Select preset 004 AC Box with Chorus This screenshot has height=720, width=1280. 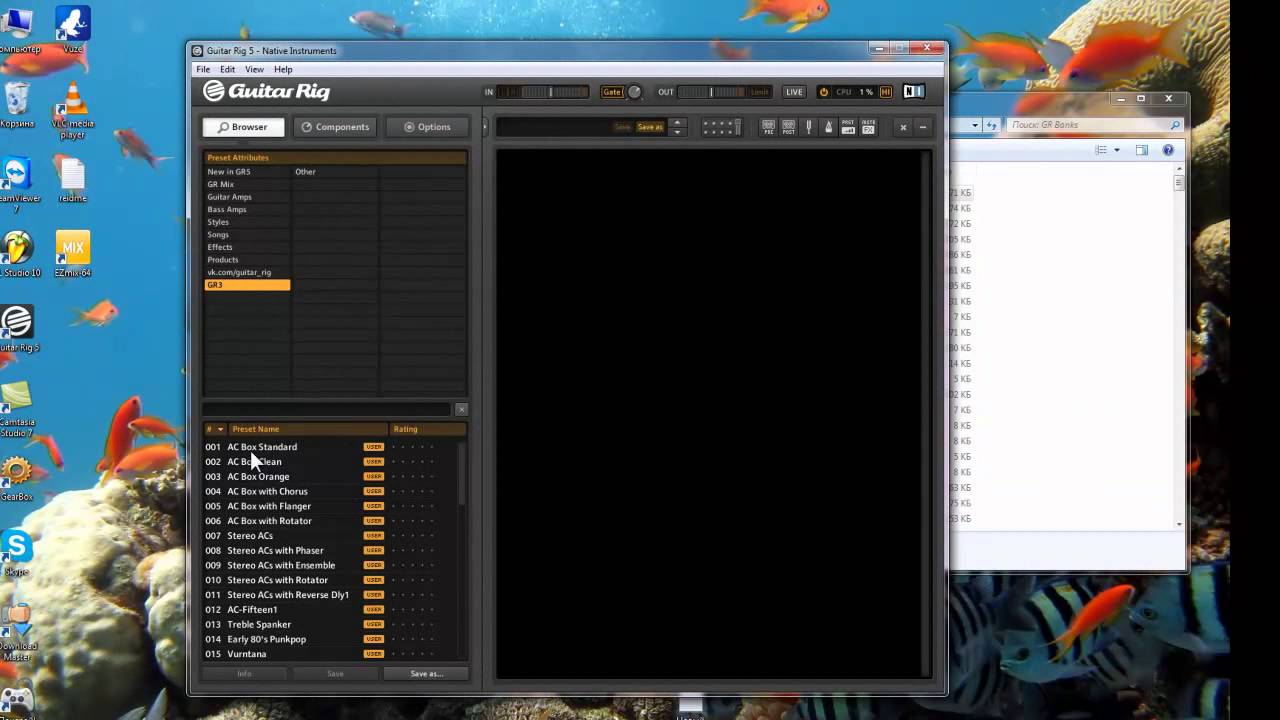330,491
